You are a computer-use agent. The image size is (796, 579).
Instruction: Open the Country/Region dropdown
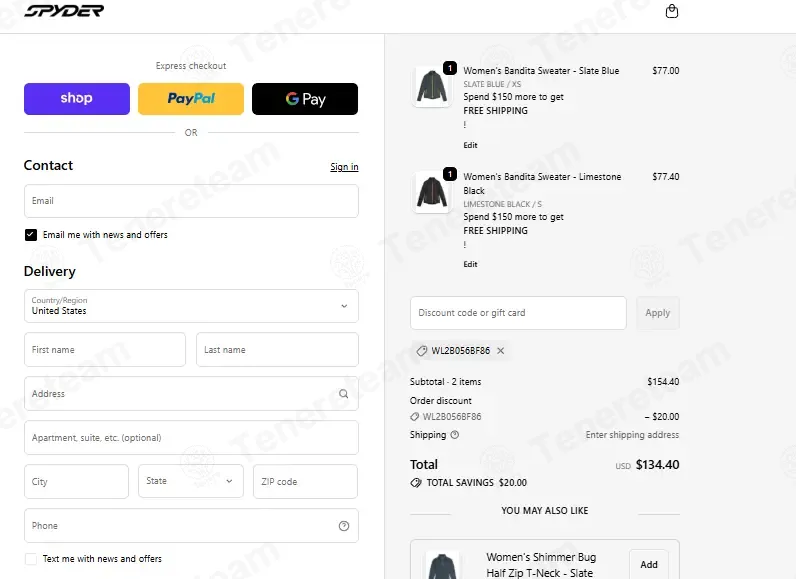pos(191,306)
